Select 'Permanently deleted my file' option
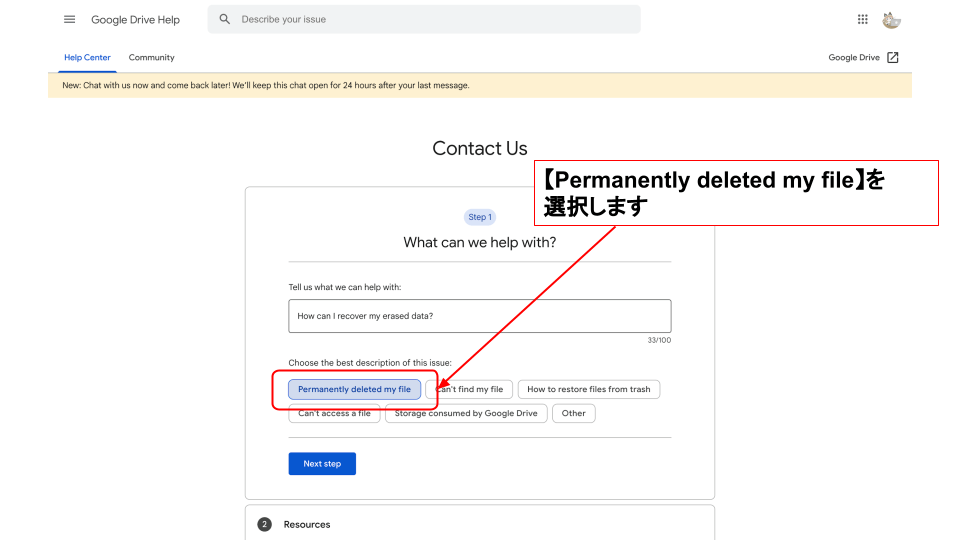 coord(354,389)
